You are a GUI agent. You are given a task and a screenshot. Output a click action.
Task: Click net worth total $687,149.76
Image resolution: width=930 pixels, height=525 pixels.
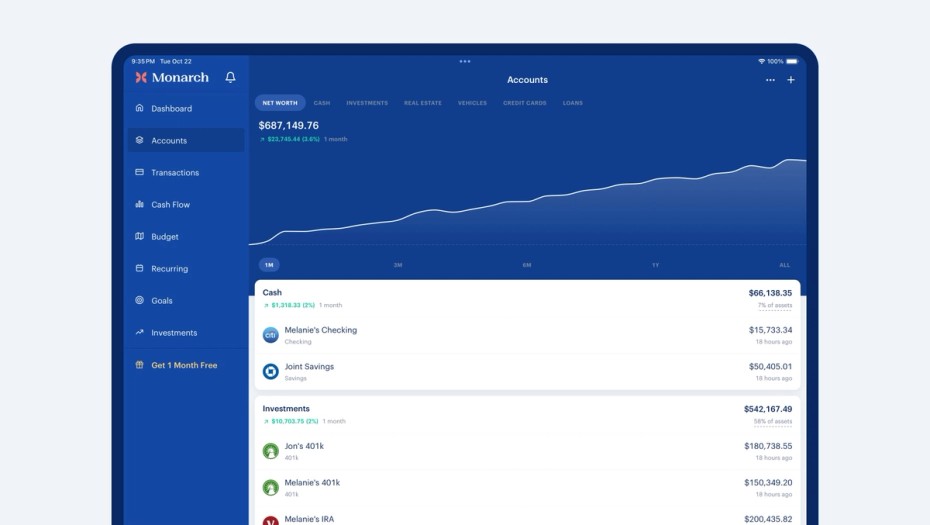288,126
